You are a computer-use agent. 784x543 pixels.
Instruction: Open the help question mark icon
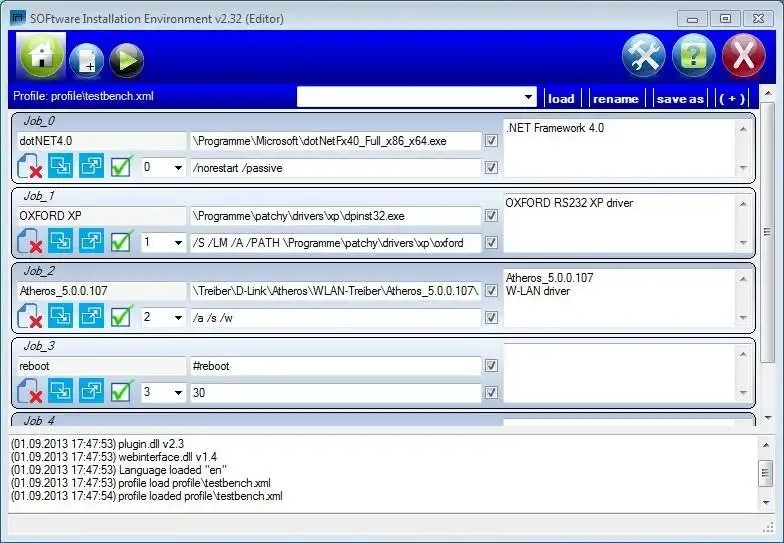[694, 56]
